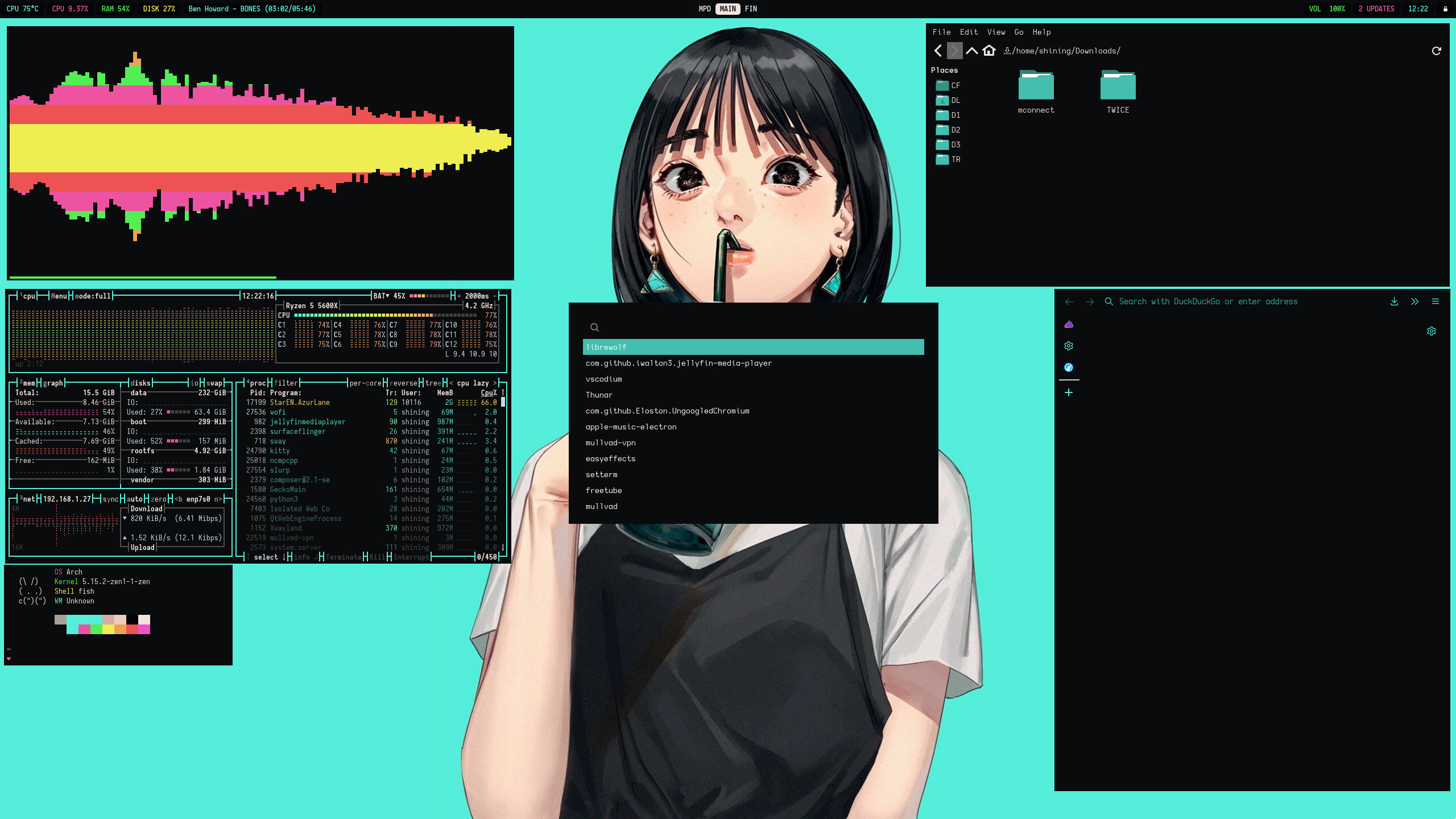Screen dimensions: 1456x819
Task: Select the gear settings tab in browser sidebar
Action: coord(1069,346)
